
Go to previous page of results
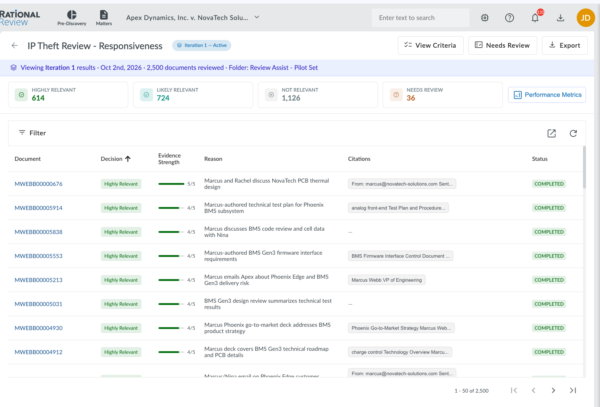click(x=533, y=391)
